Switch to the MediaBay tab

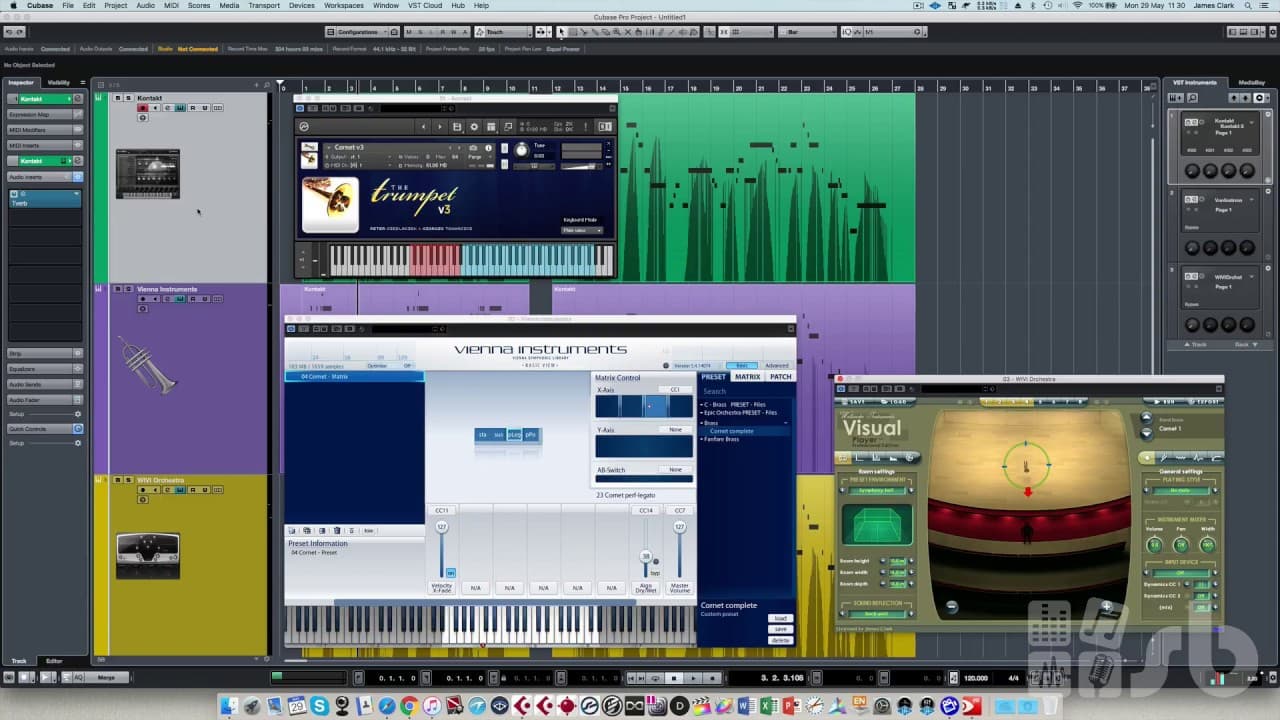[x=1252, y=82]
